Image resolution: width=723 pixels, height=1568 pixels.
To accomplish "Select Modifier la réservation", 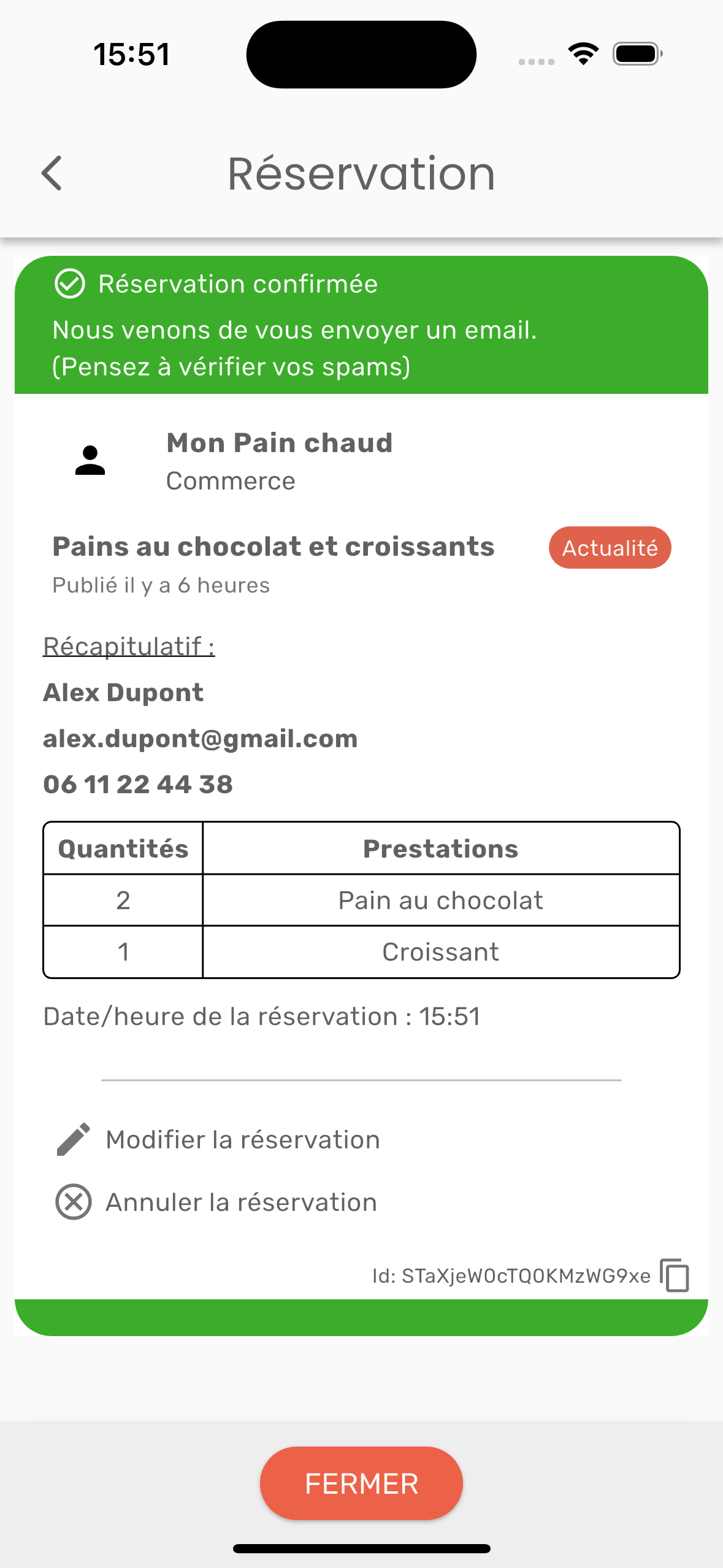I will tap(243, 1140).
